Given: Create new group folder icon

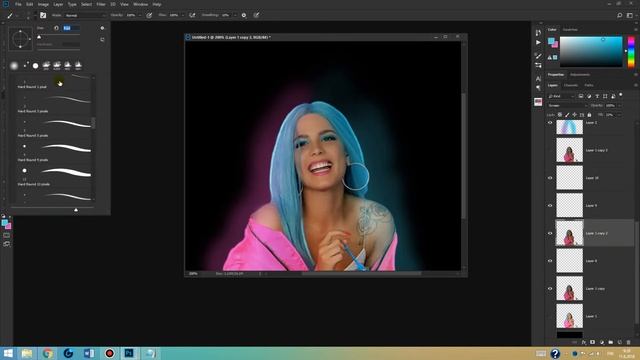Looking at the screenshot, I should tap(611, 342).
